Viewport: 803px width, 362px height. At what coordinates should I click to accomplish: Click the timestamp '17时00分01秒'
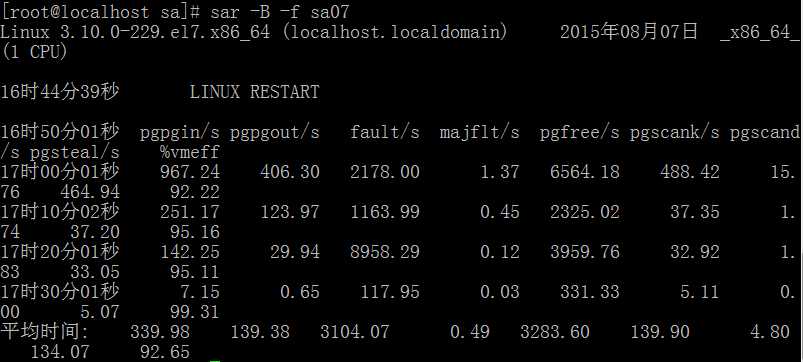click(x=59, y=172)
